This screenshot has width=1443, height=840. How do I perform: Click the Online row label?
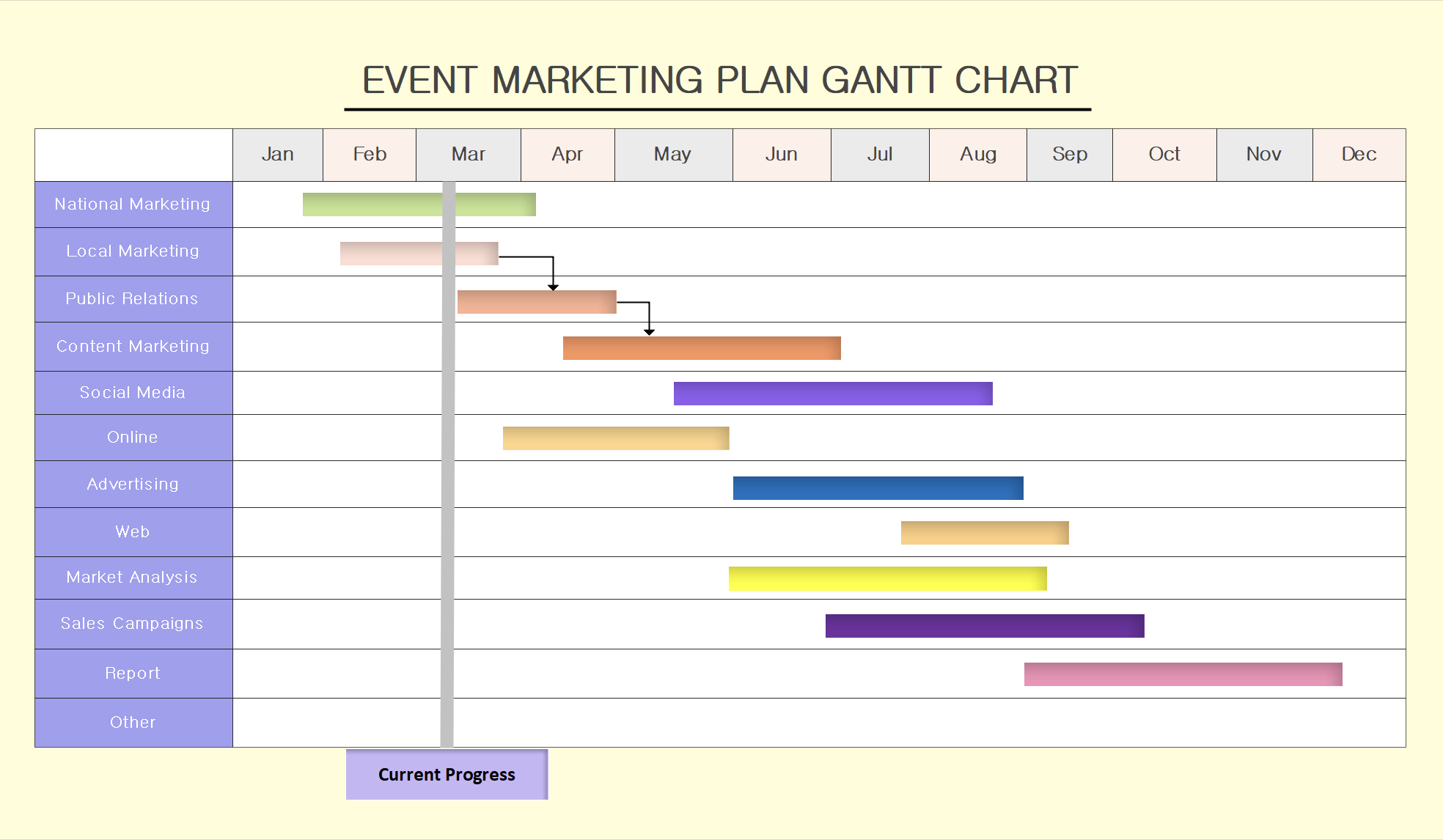point(133,438)
